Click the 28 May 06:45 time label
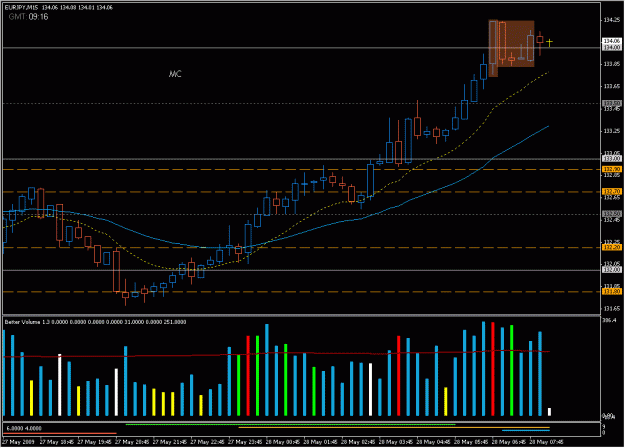Viewport: 625px width, 448px height. click(x=508, y=442)
